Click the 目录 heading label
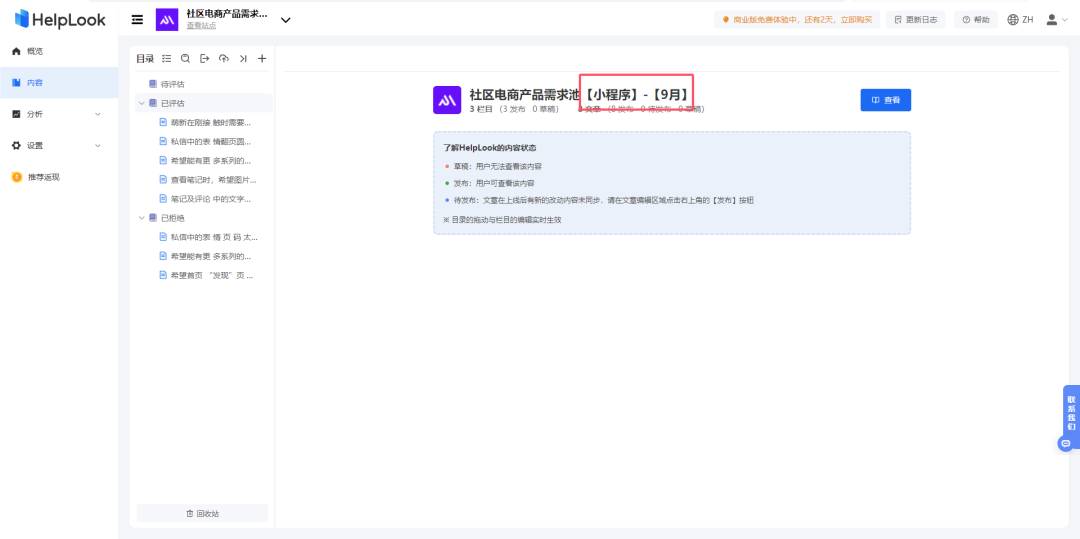The image size is (1080, 539). click(x=145, y=59)
